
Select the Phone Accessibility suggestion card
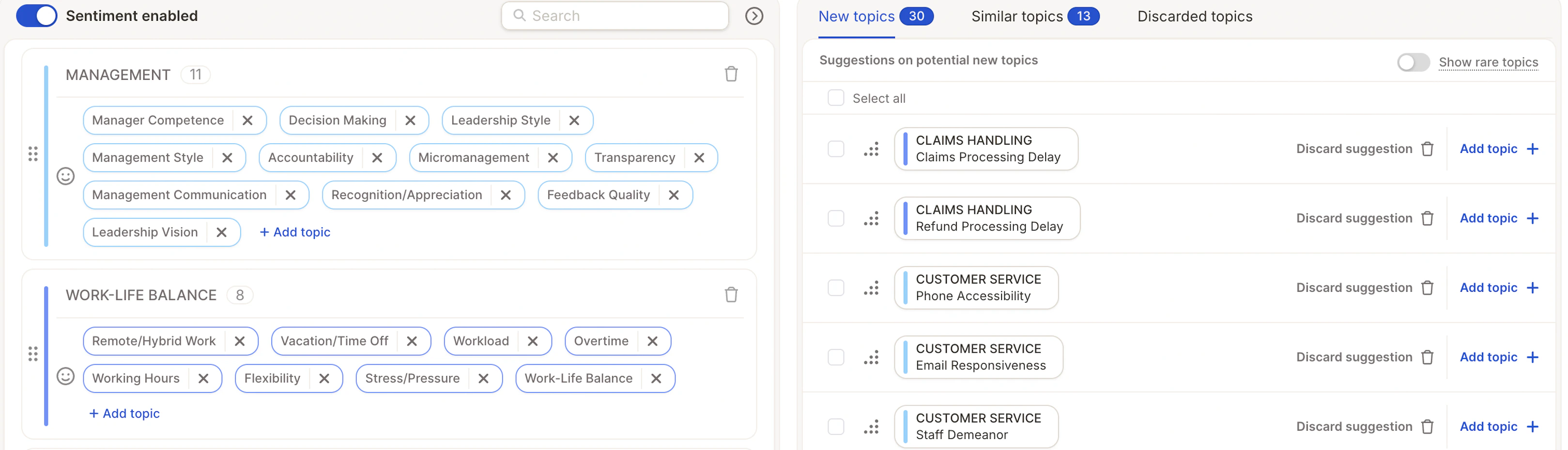click(976, 287)
